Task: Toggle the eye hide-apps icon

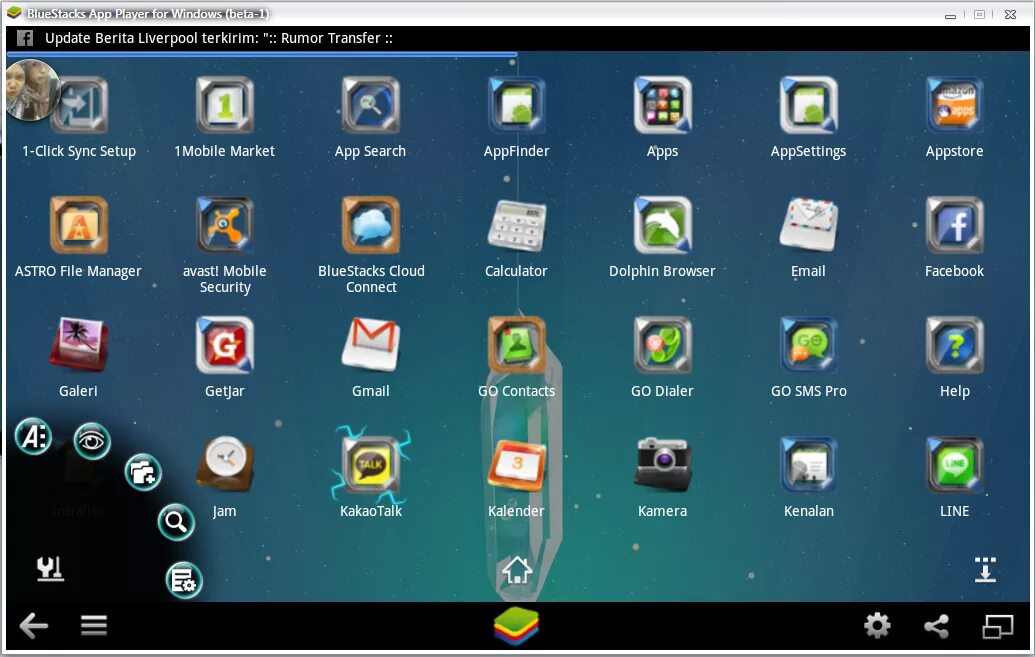Action: coord(92,441)
